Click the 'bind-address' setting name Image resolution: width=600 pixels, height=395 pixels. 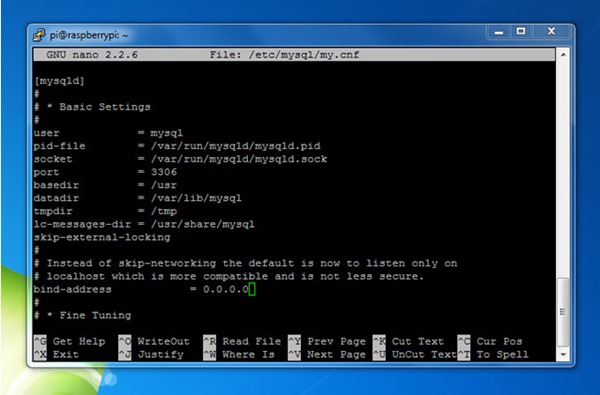point(72,289)
